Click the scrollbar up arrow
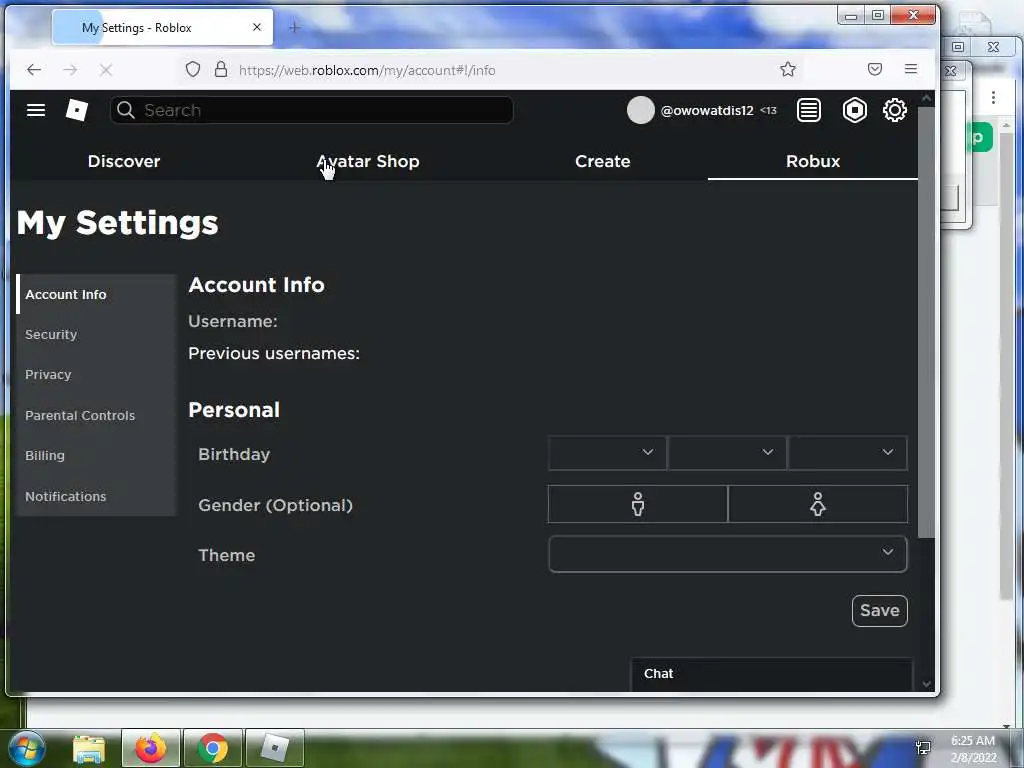This screenshot has height=768, width=1024. tap(926, 98)
